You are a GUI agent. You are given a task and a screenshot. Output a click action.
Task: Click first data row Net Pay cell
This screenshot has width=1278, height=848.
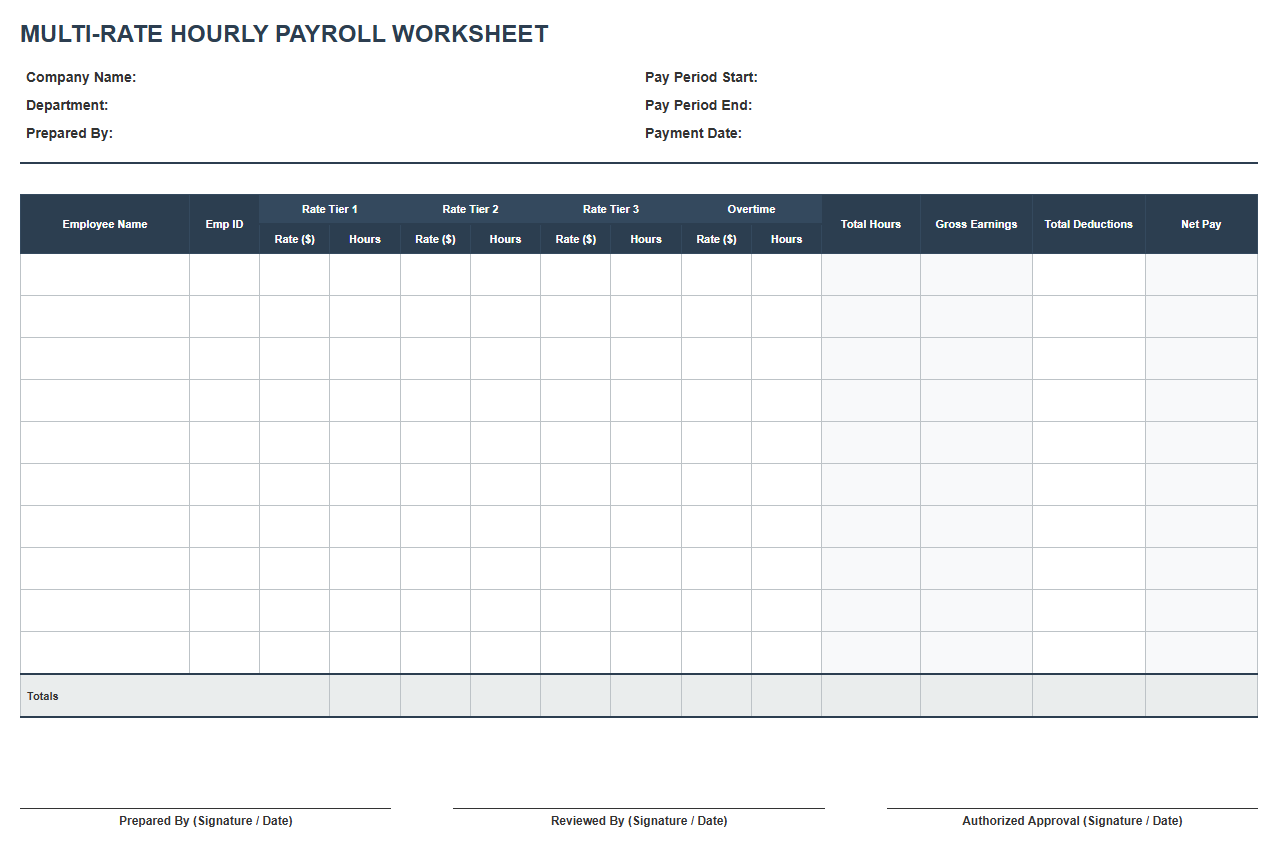[1201, 275]
